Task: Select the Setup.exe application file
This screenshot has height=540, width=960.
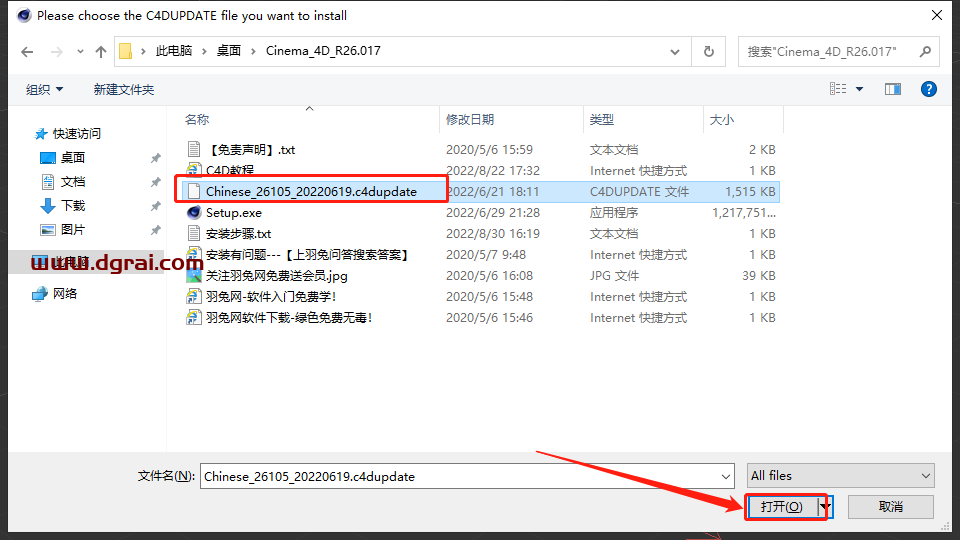Action: (x=233, y=212)
